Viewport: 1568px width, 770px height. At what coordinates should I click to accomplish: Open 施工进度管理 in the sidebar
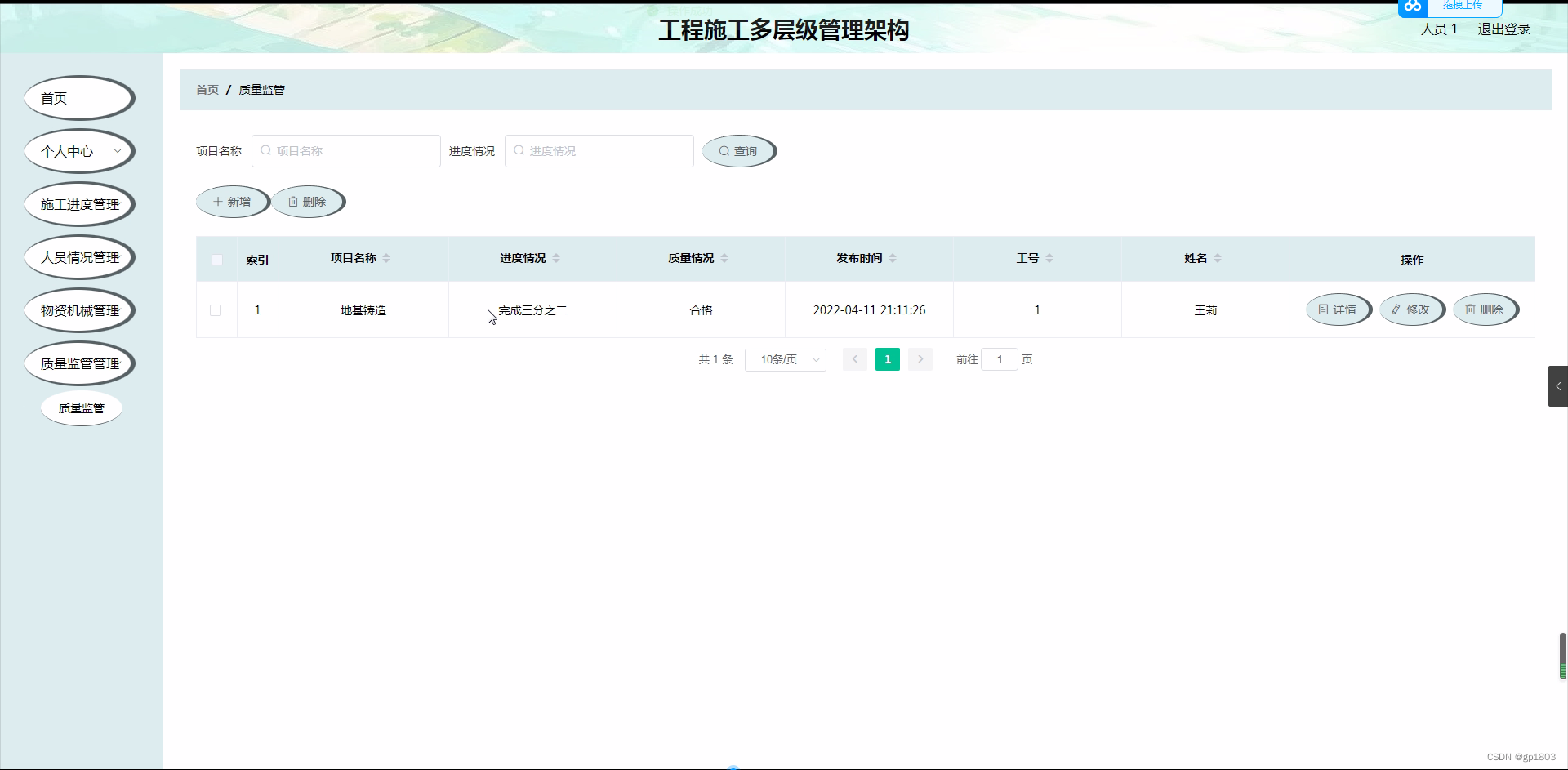coord(79,204)
